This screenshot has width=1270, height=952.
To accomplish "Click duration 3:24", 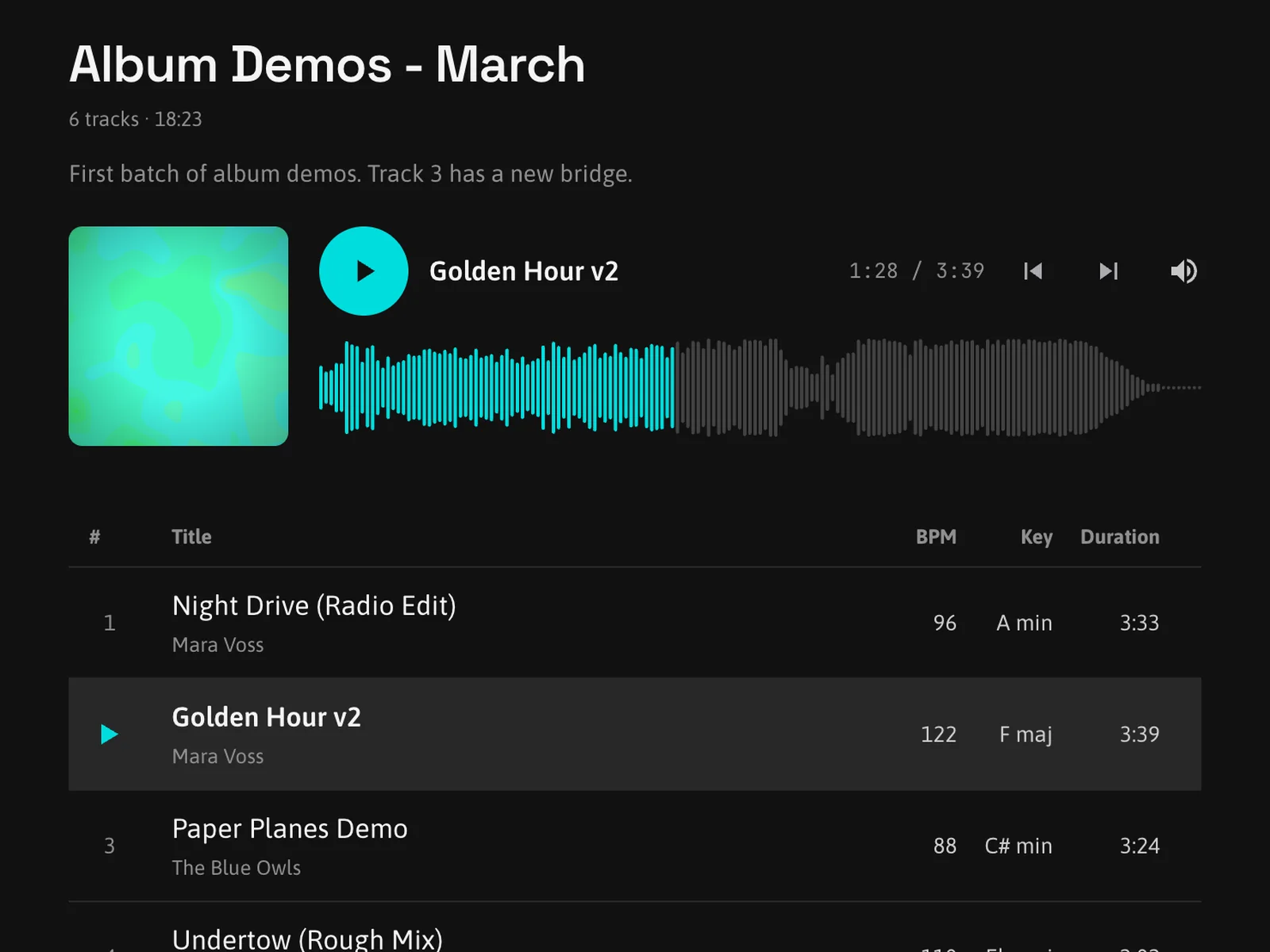I will pyautogui.click(x=1139, y=846).
